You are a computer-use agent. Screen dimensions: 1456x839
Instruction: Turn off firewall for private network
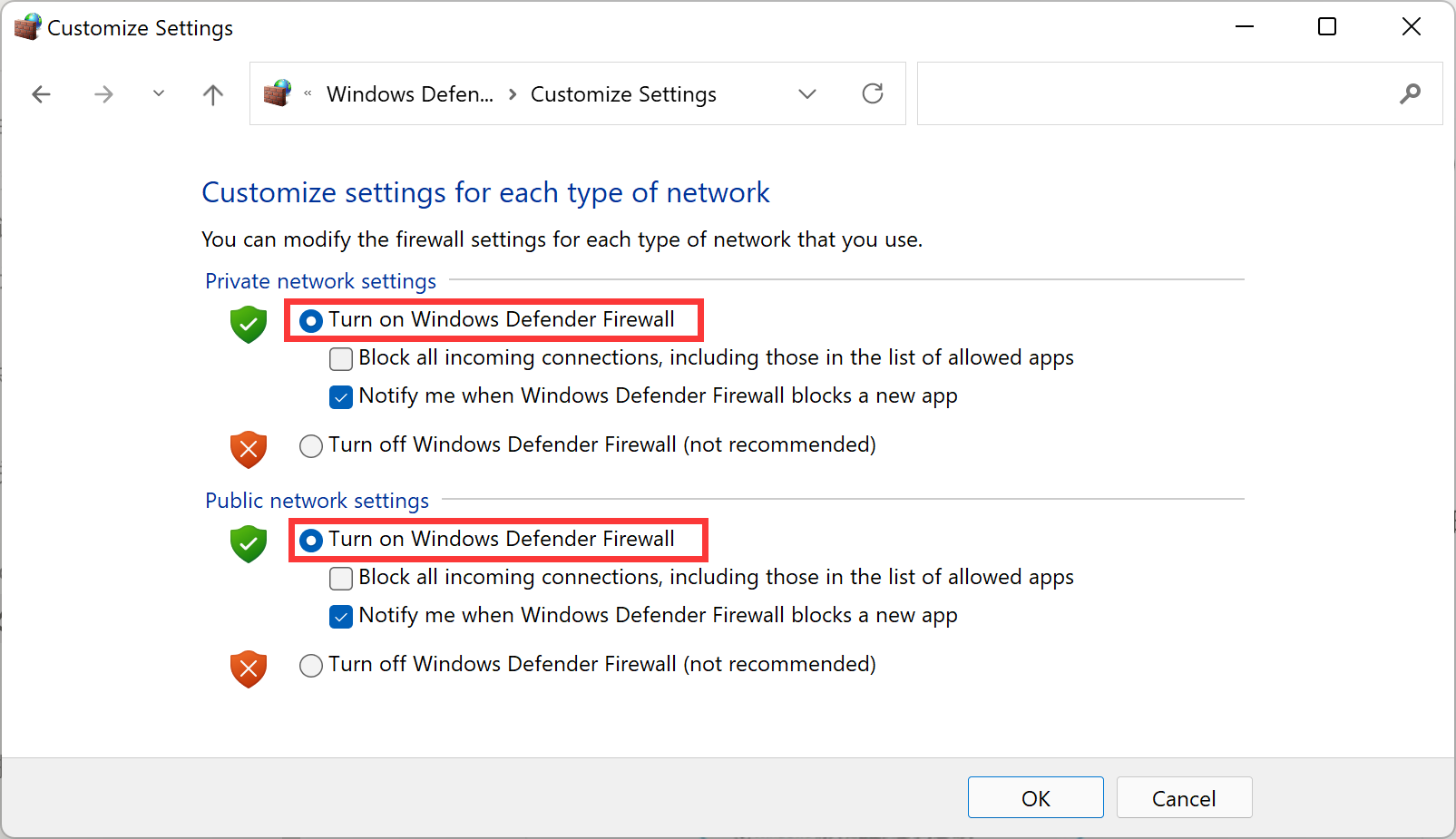pos(311,446)
